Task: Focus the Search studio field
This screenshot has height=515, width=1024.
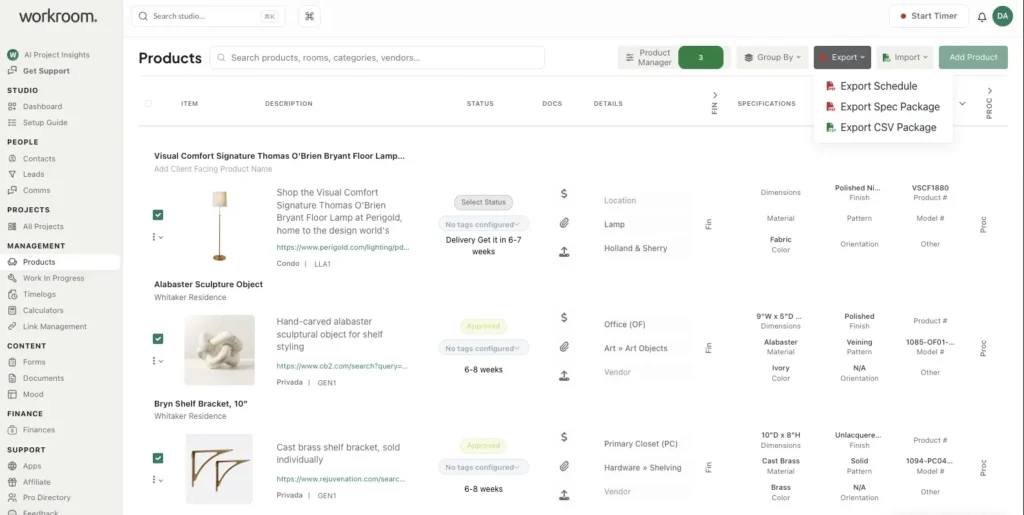Action: click(x=206, y=16)
